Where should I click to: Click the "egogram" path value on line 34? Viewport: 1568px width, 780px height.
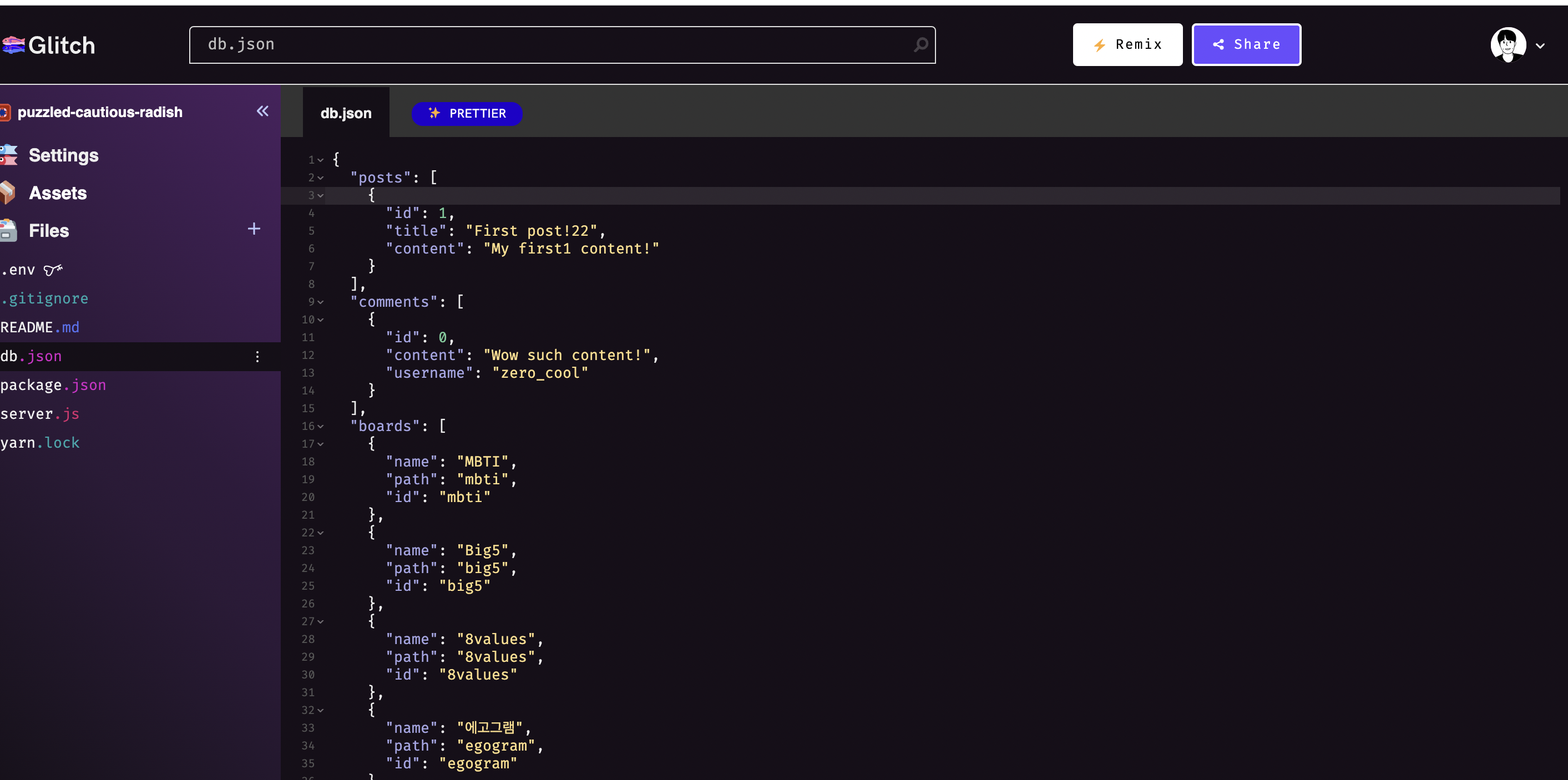pos(496,746)
